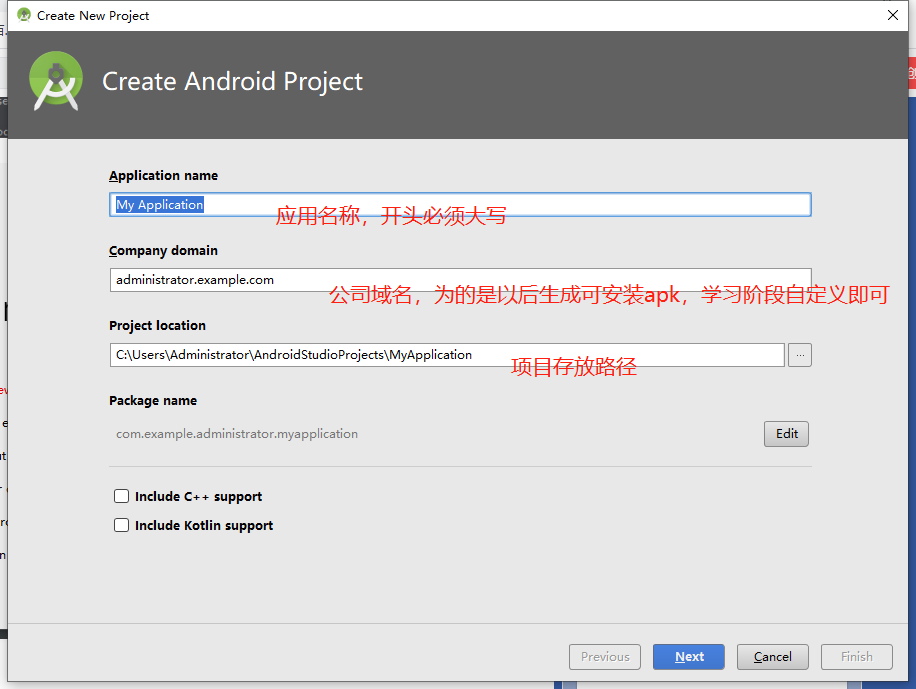This screenshot has height=689, width=916.
Task: Click the Next button
Action: [x=689, y=657]
